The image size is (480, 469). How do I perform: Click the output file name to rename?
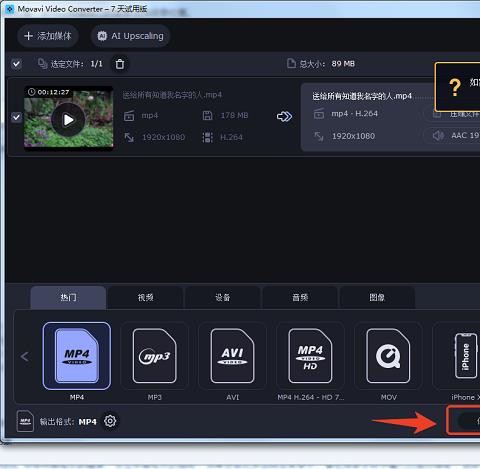point(362,96)
